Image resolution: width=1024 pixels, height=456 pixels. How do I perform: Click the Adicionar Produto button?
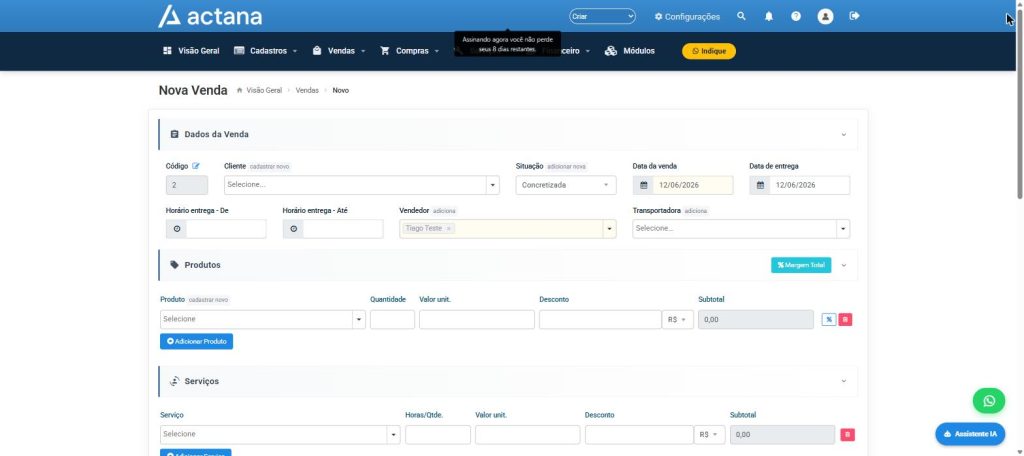(197, 342)
